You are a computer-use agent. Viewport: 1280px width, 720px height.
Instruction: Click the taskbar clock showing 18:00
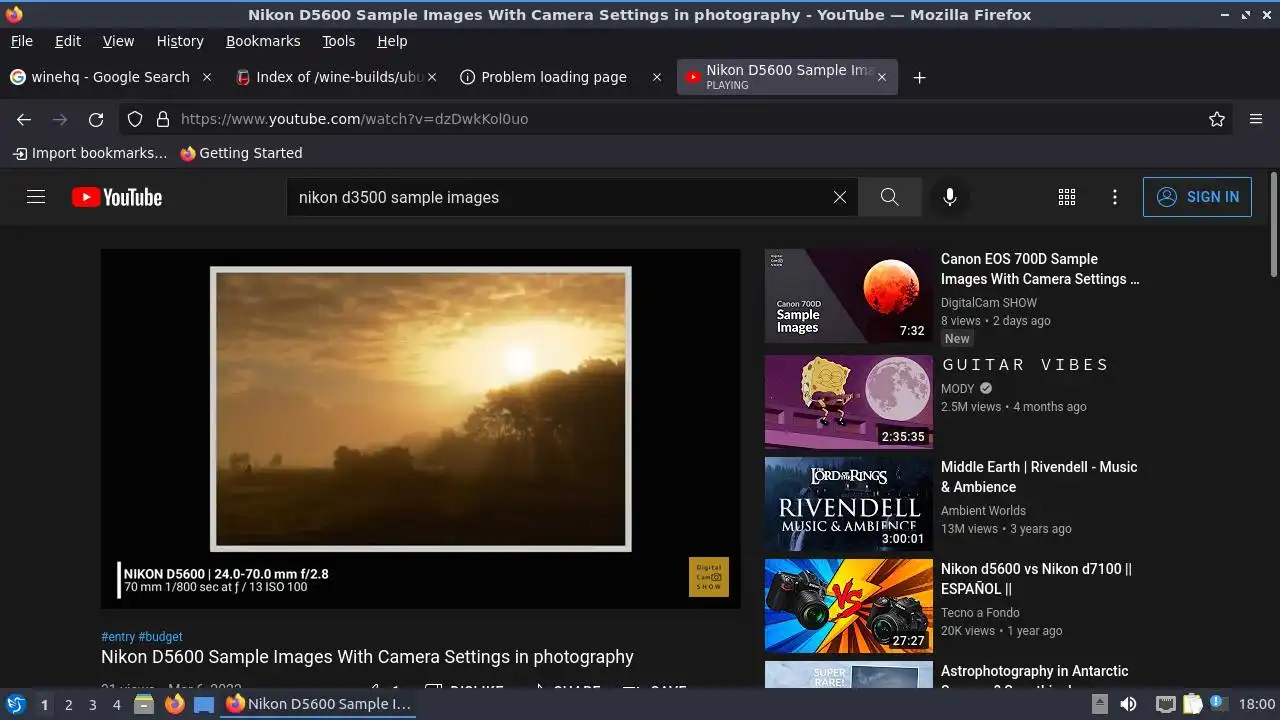click(1257, 704)
